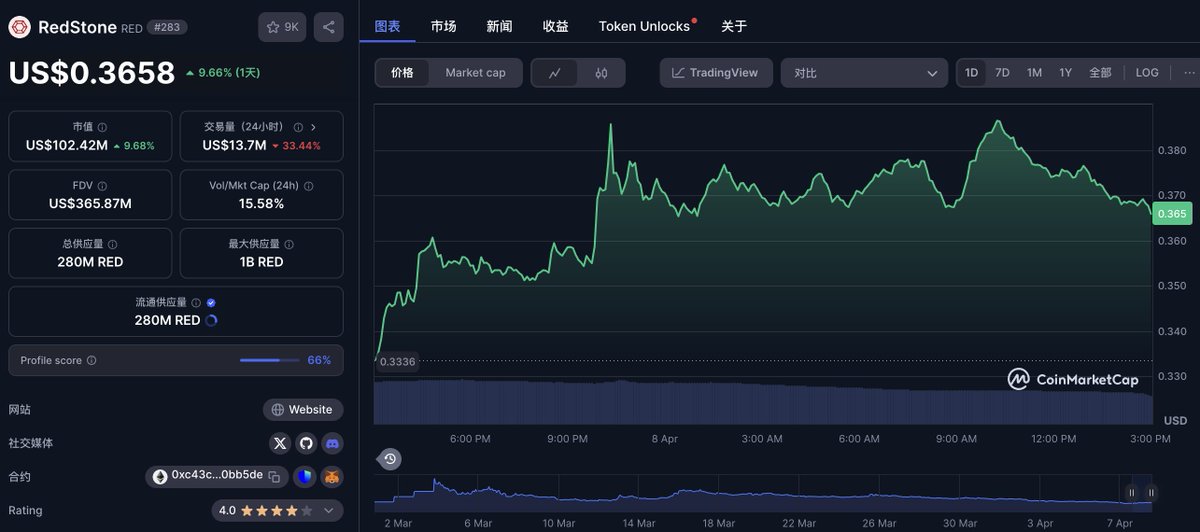Switch to the 市场 tab
Image resolution: width=1200 pixels, height=532 pixels.
point(444,26)
